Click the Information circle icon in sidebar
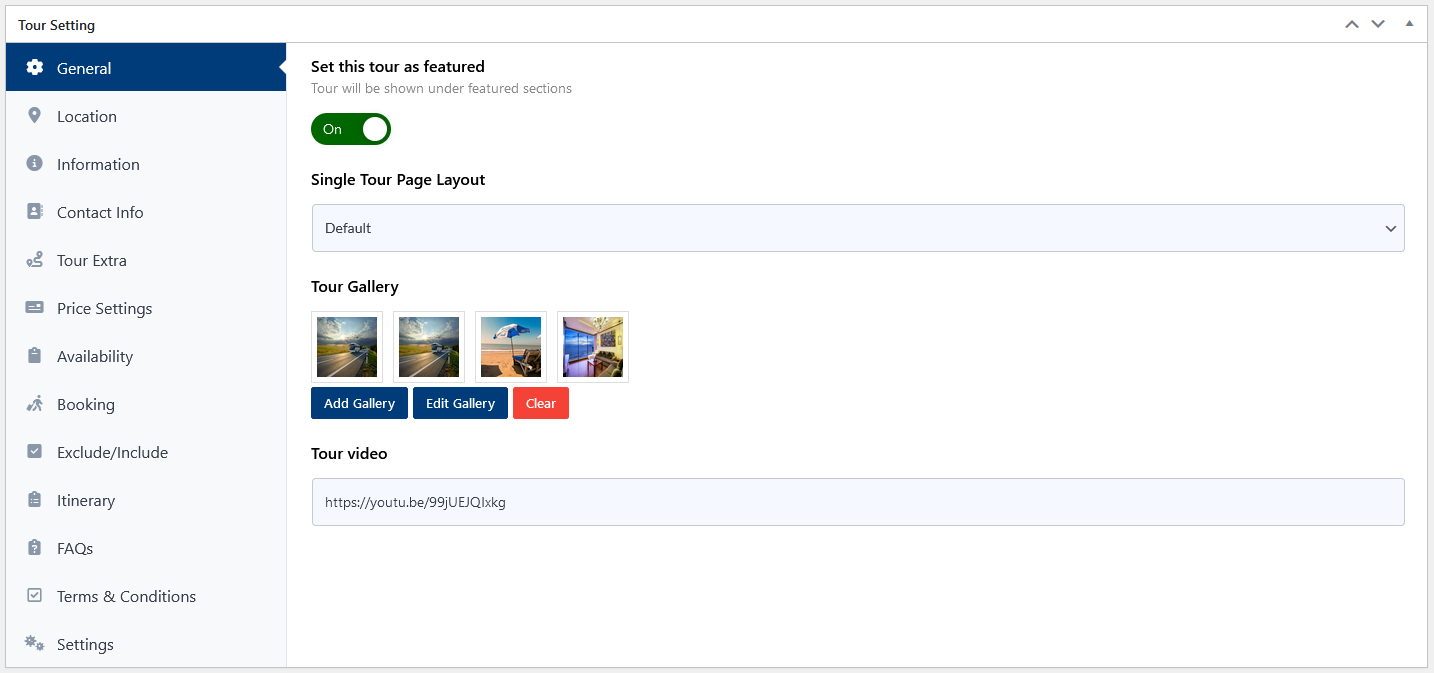This screenshot has height=673, width=1434. pos(35,164)
